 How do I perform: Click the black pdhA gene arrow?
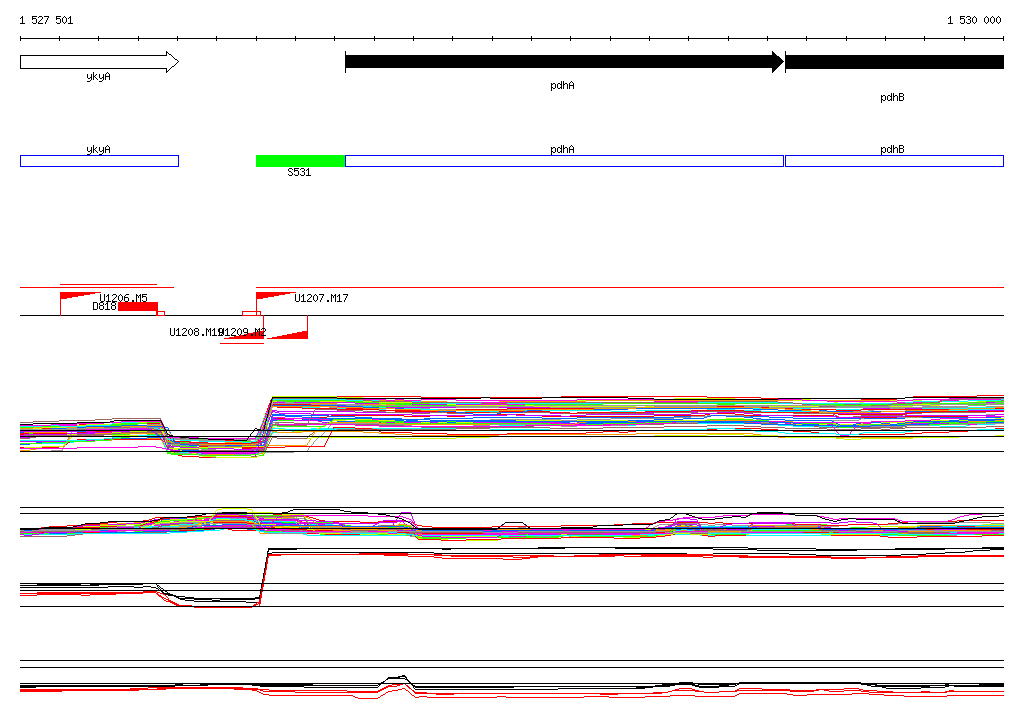click(x=564, y=62)
